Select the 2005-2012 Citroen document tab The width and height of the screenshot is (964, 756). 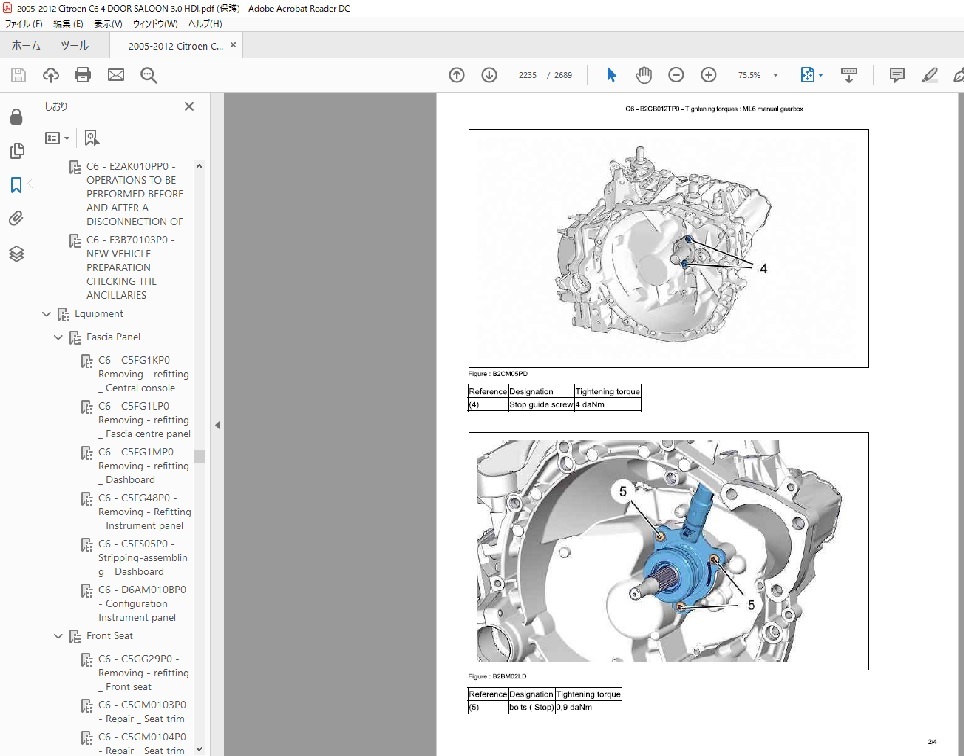tap(175, 46)
